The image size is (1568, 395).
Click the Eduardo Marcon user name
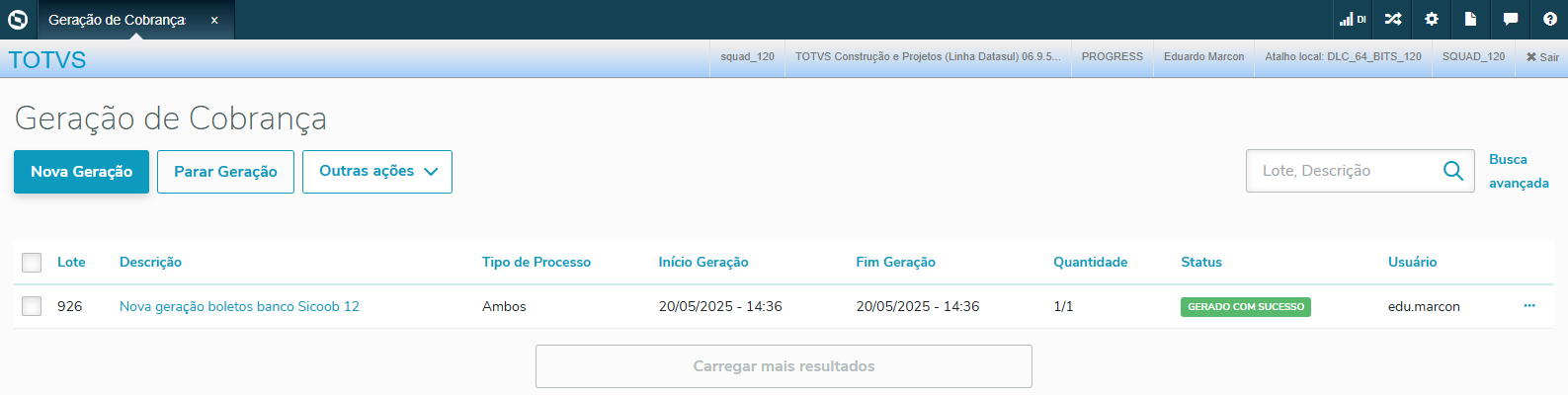tap(1203, 57)
